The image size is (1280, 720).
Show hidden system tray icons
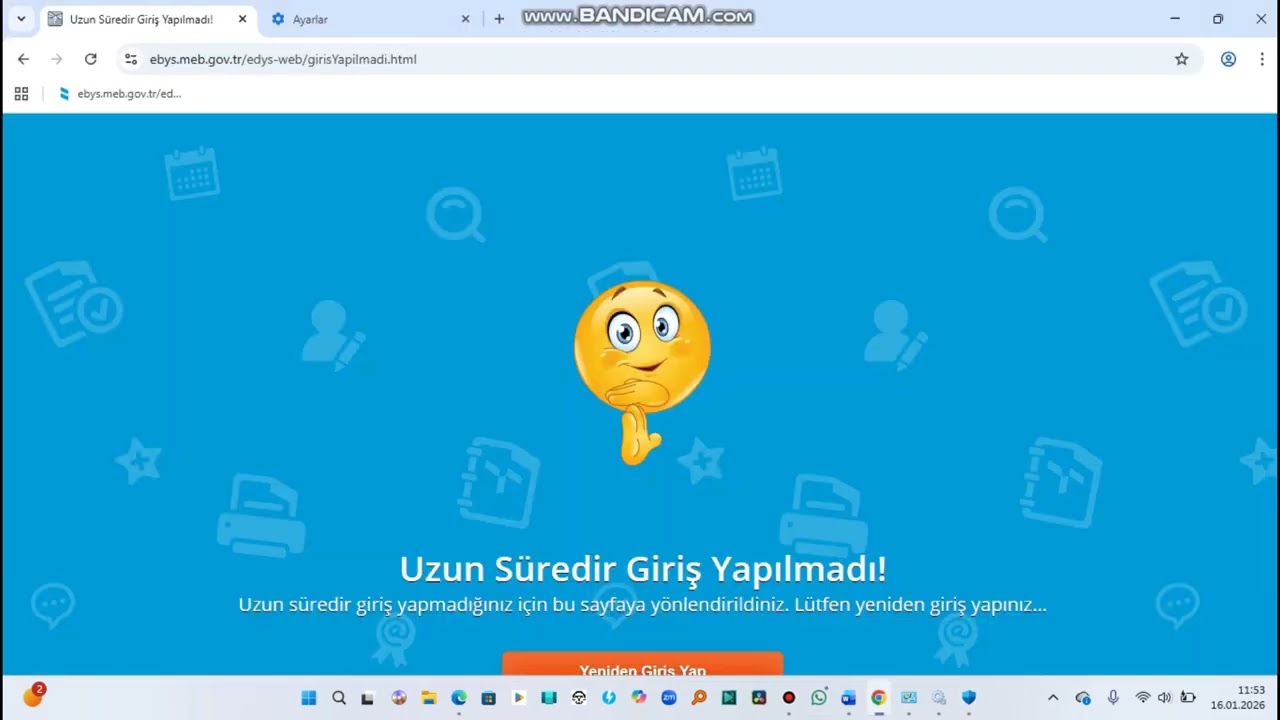pos(1053,698)
